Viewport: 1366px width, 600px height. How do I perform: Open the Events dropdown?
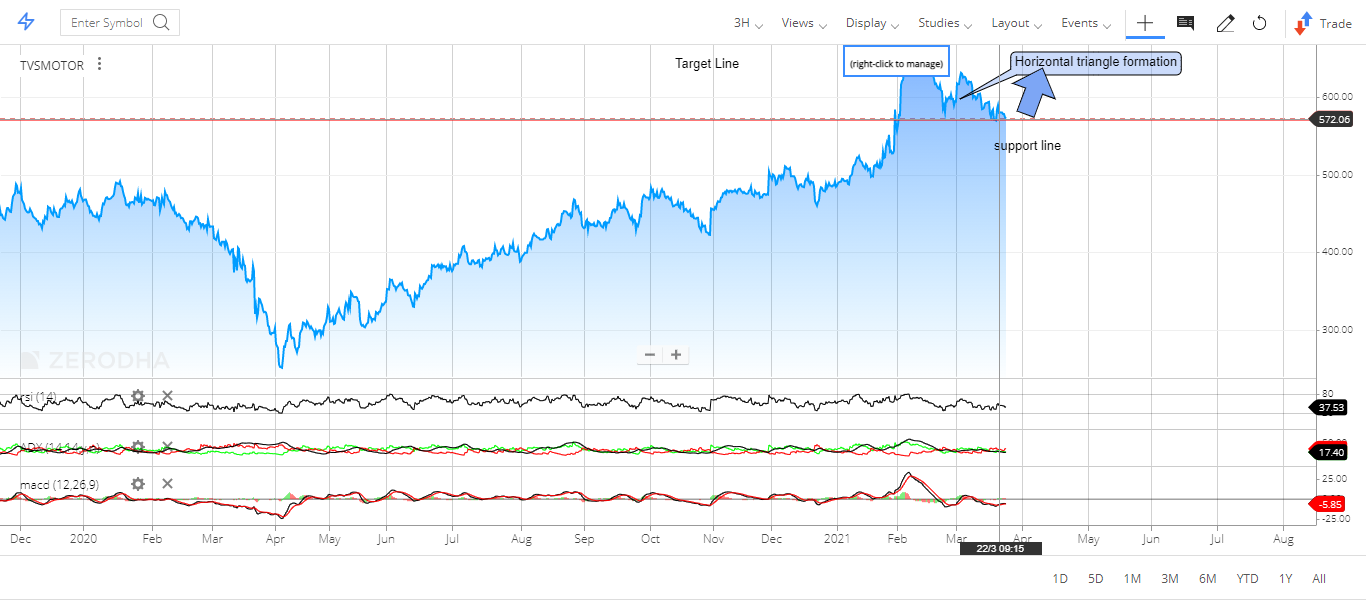[1086, 23]
